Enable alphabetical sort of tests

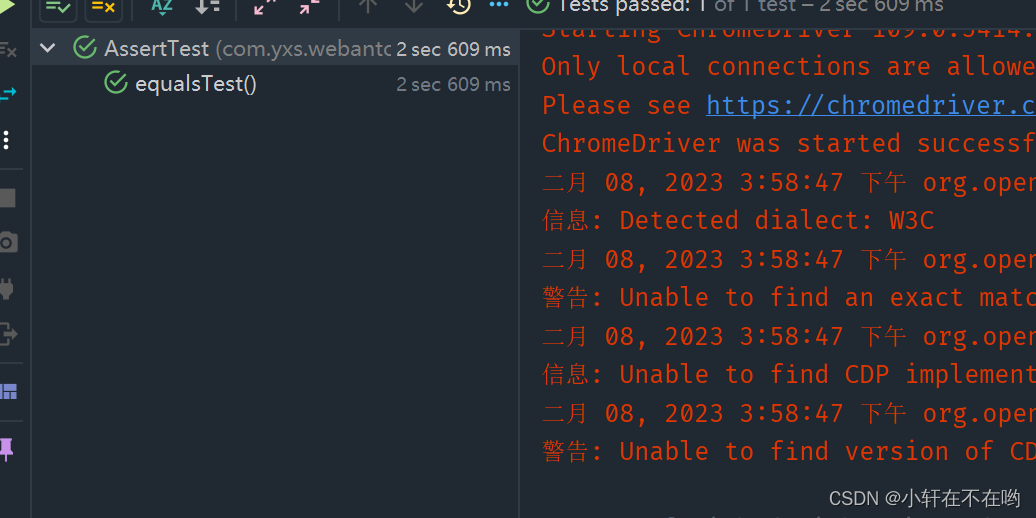pos(162,7)
